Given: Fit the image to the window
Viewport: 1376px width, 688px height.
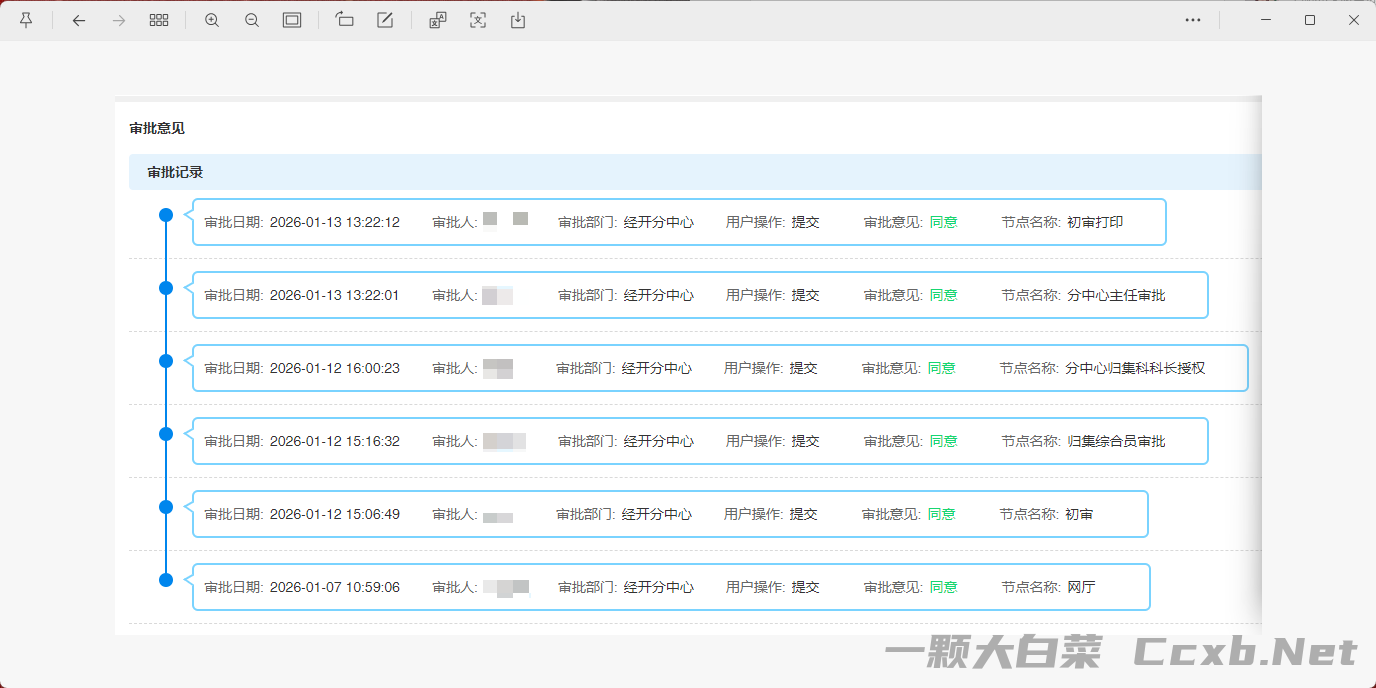Looking at the screenshot, I should click(291, 19).
